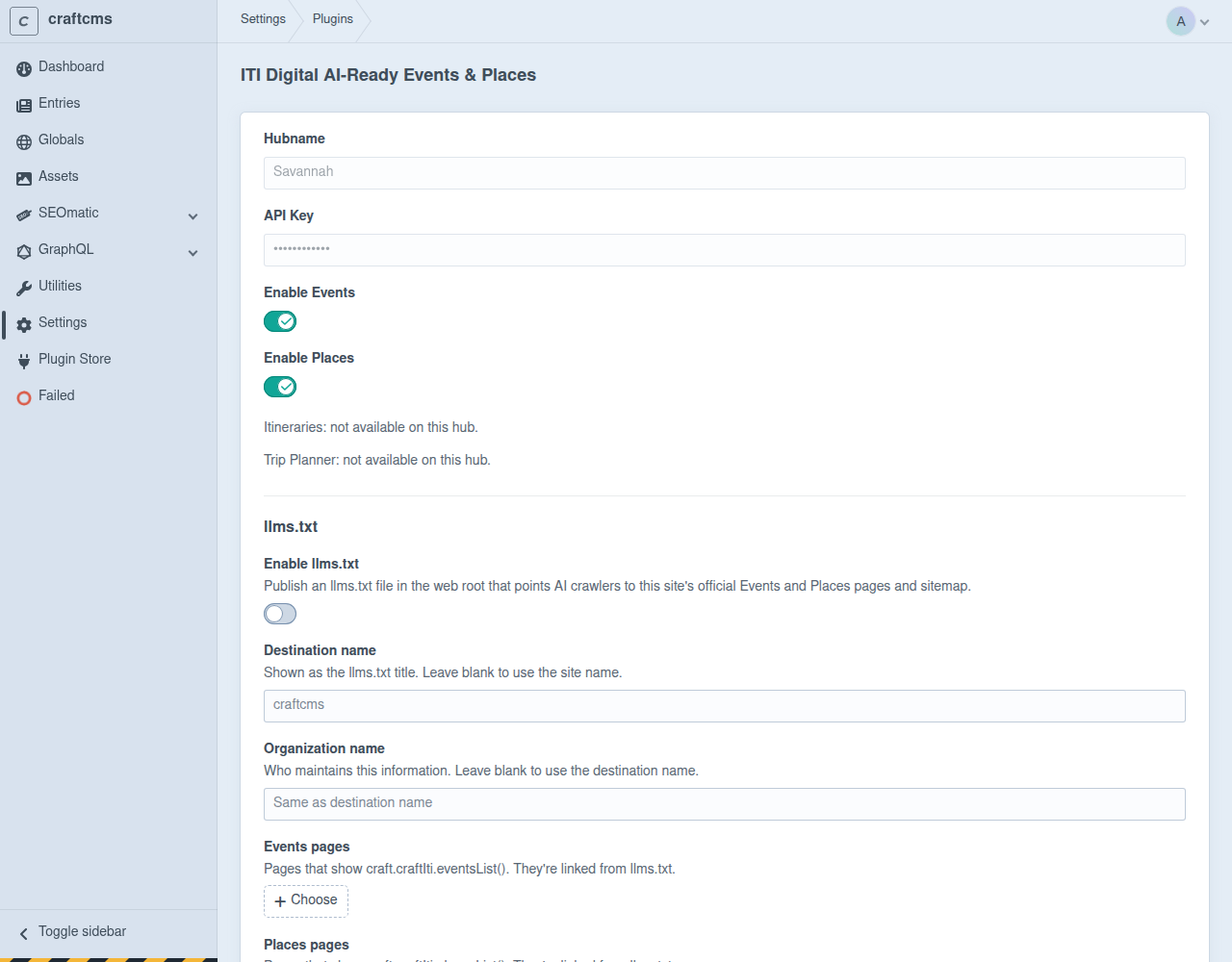1232x962 pixels.
Task: Click the Failed jobs red circle icon
Action: (24, 397)
